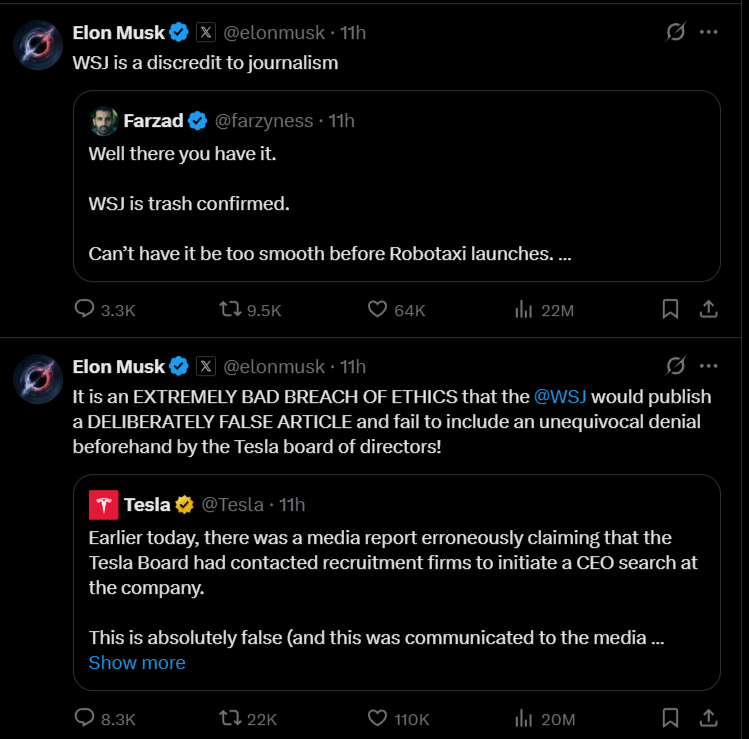The height and width of the screenshot is (739, 749).
Task: Repost the first tweet with 9.5K reposts
Action: [230, 310]
